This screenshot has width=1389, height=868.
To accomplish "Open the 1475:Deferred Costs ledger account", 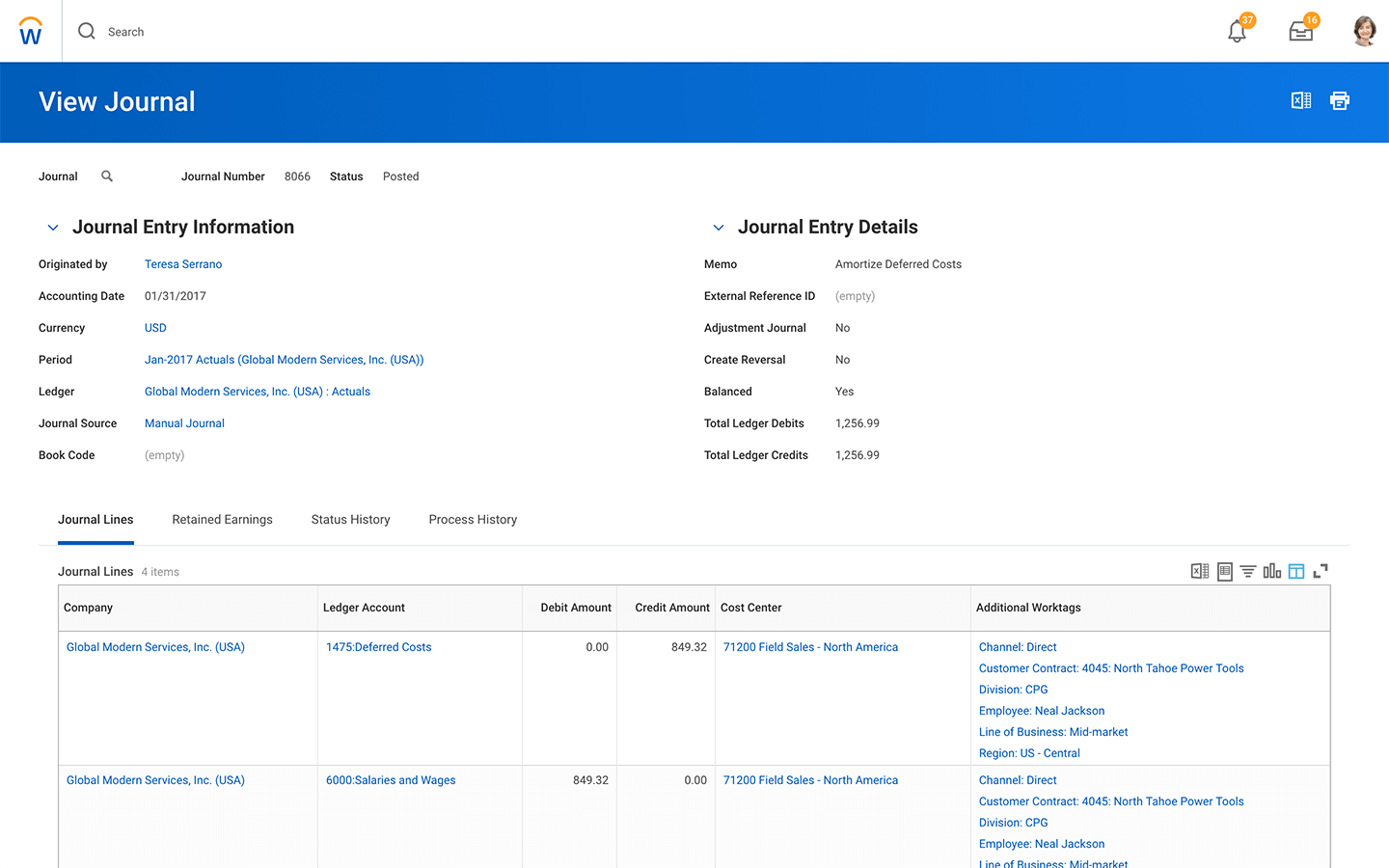I will pos(378,647).
